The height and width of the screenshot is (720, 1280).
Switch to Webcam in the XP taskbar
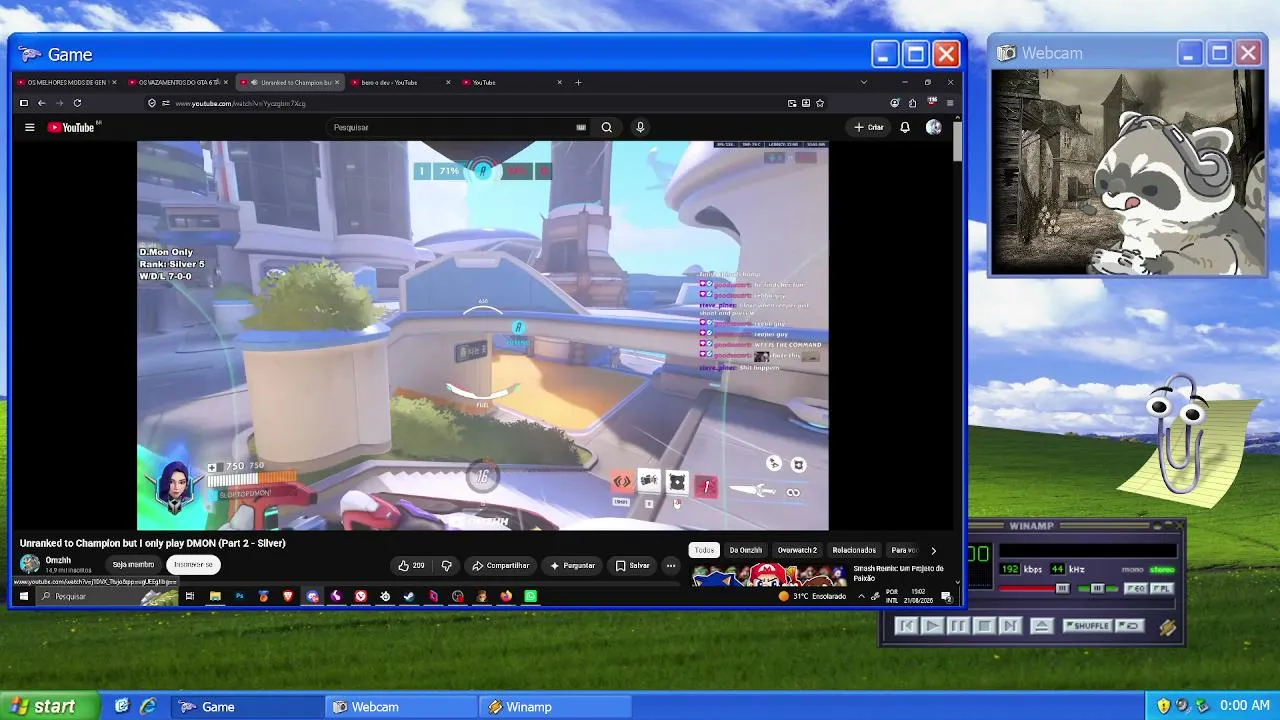pyautogui.click(x=400, y=707)
